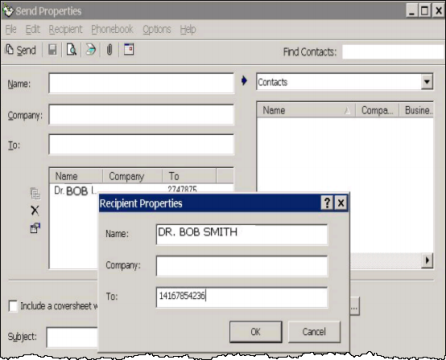Click the To field containing 14167854236
Screen dimensions: 446x360
tap(242, 297)
